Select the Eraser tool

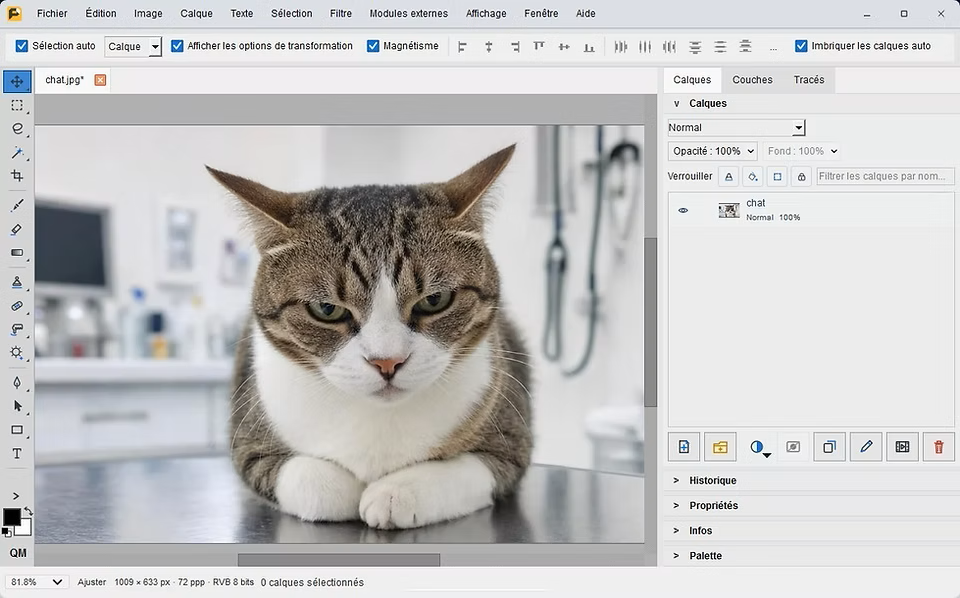(x=17, y=229)
